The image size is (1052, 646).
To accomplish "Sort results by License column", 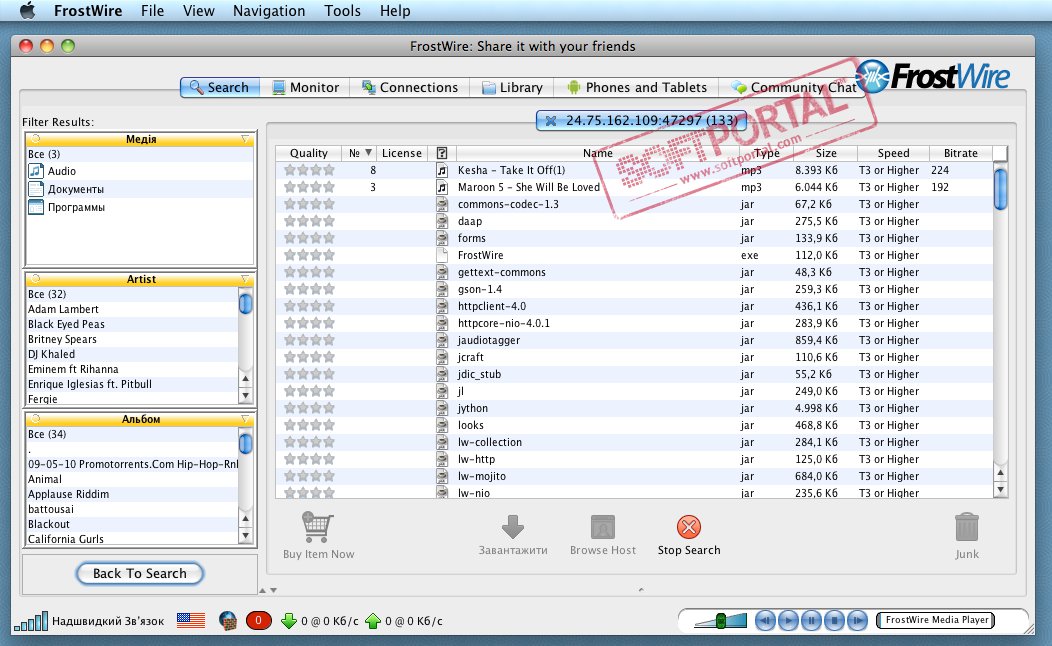I will [402, 153].
